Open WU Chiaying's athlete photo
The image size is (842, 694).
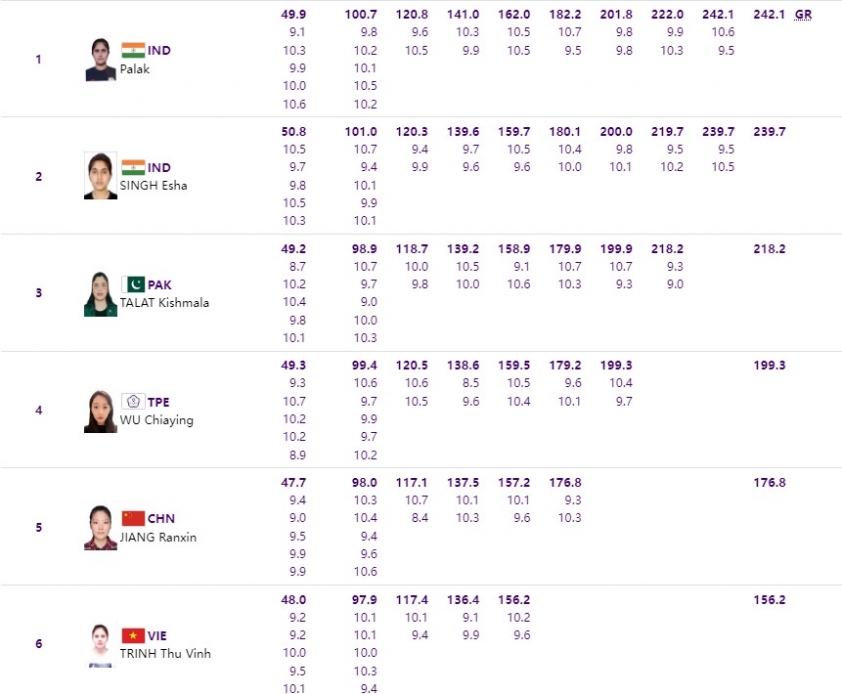click(x=100, y=411)
